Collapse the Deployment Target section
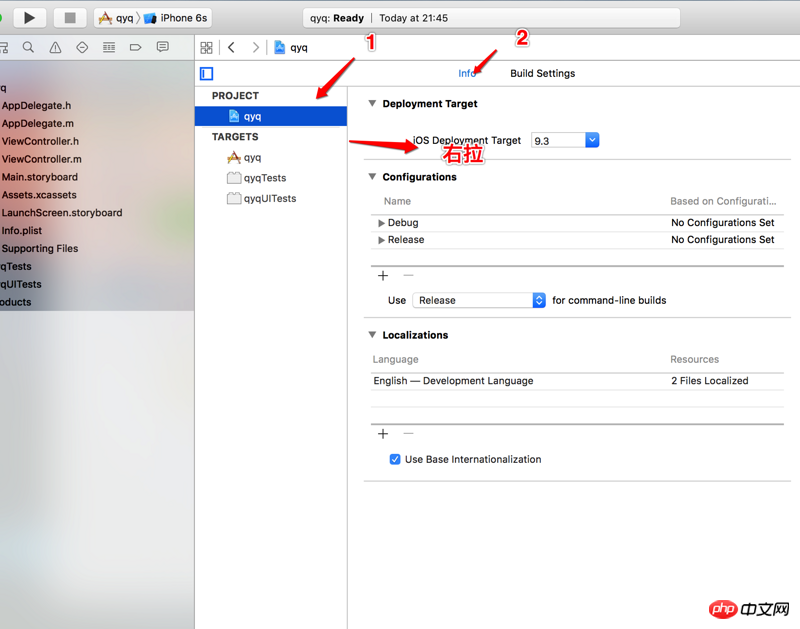Viewport: 800px width, 629px height. click(372, 104)
